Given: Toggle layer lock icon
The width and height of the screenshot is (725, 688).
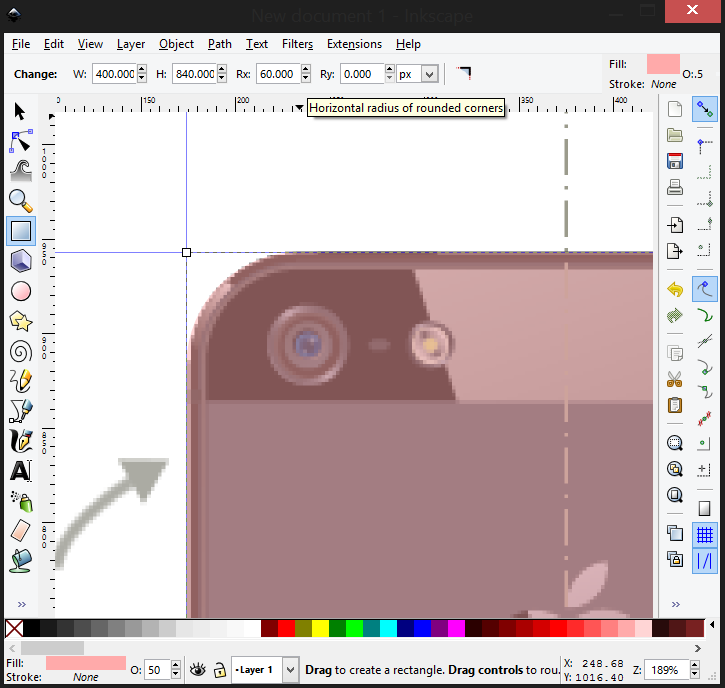Looking at the screenshot, I should (220, 670).
